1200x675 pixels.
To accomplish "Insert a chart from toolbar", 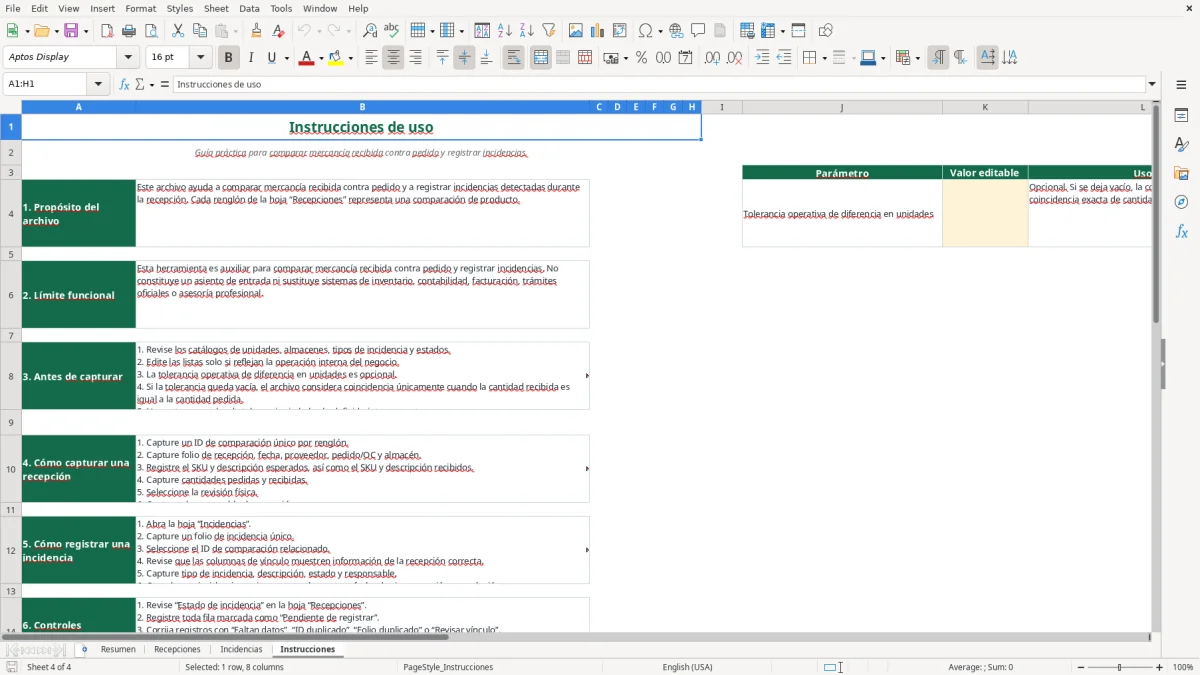I will point(598,31).
